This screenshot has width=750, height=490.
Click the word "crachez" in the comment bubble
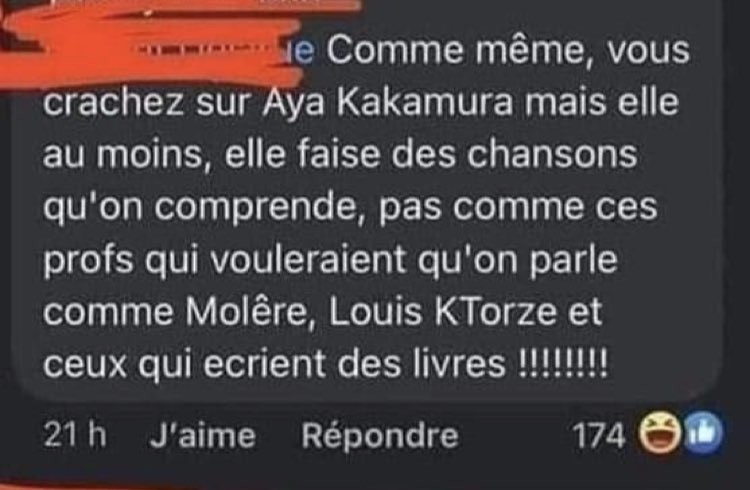click(x=114, y=102)
